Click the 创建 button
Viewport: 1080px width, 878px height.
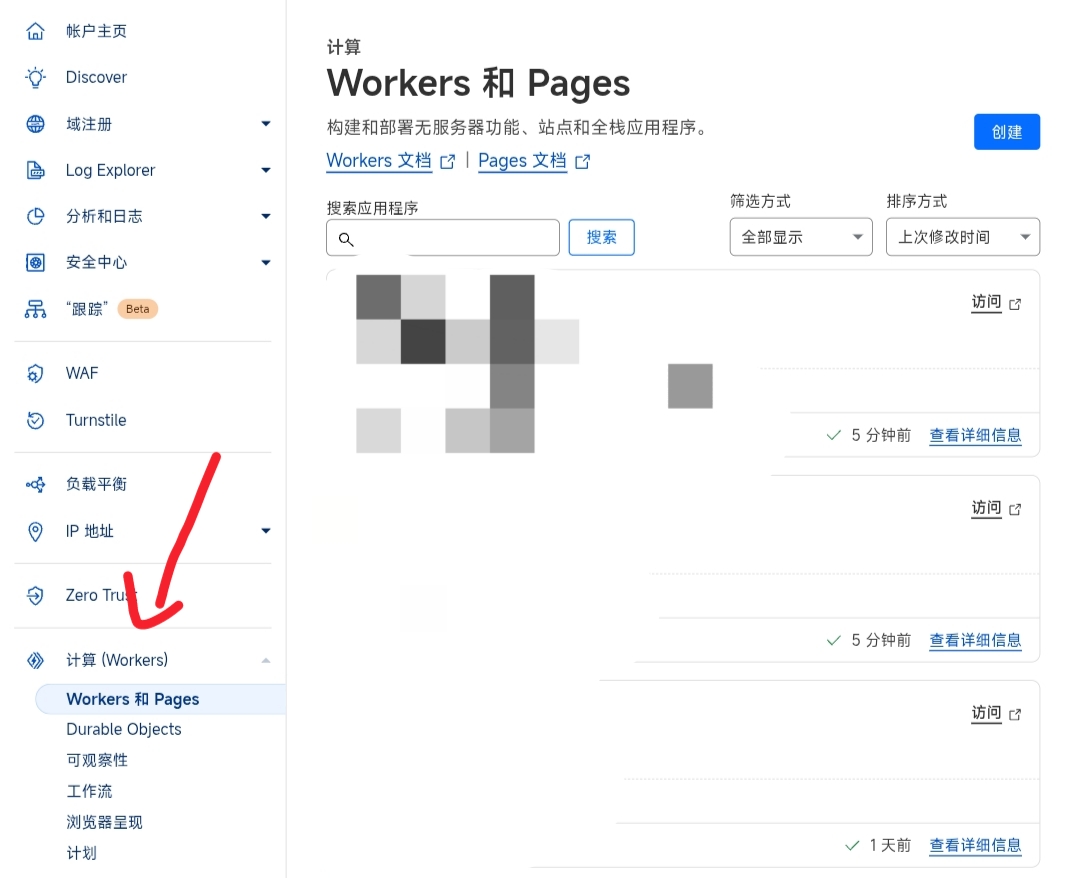pos(1007,131)
